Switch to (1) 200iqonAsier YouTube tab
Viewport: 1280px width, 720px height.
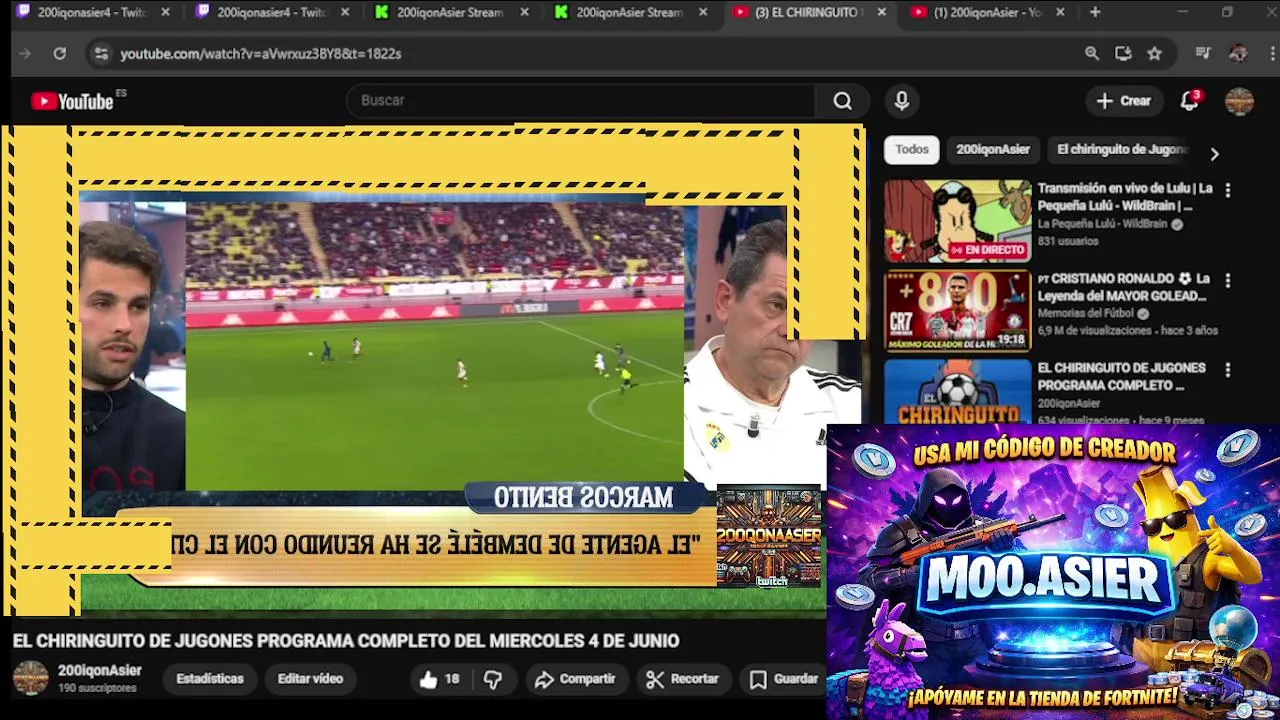(988, 13)
